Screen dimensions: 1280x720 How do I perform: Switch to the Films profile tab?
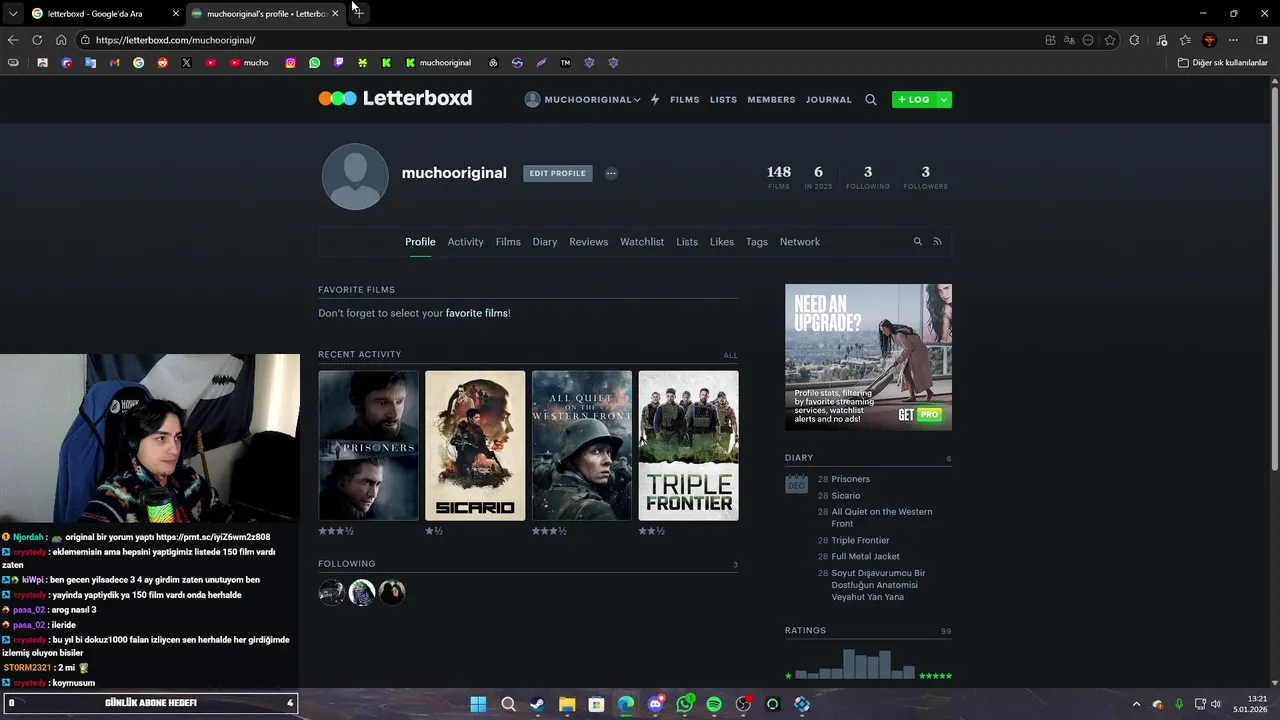pos(508,242)
